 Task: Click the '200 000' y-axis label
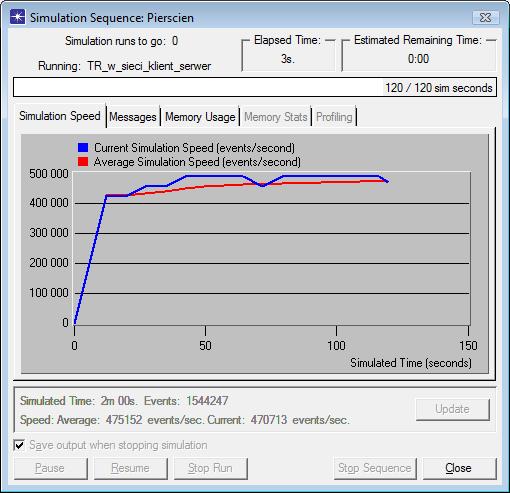pyautogui.click(x=49, y=263)
